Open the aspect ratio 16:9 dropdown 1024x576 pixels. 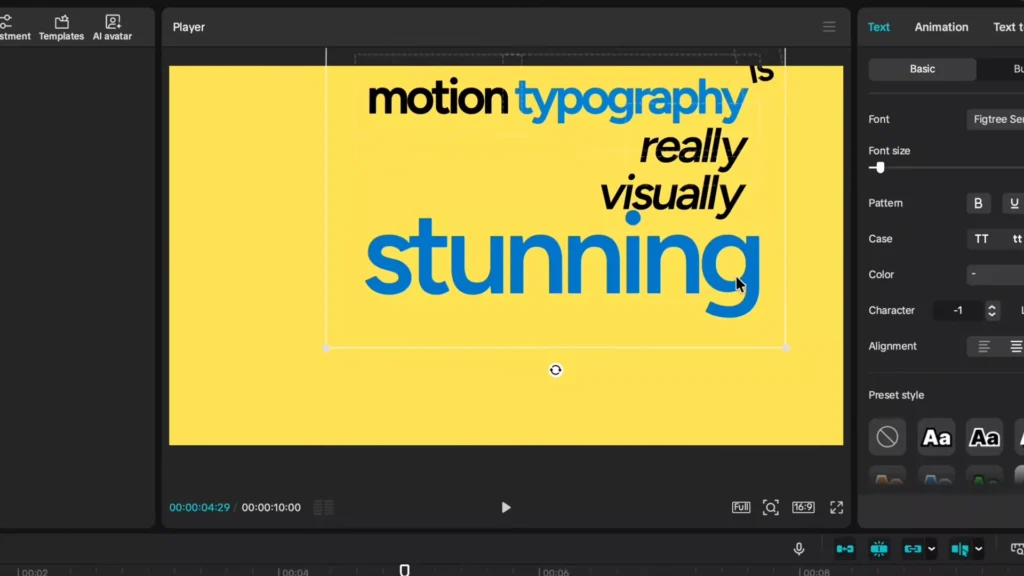coord(803,507)
